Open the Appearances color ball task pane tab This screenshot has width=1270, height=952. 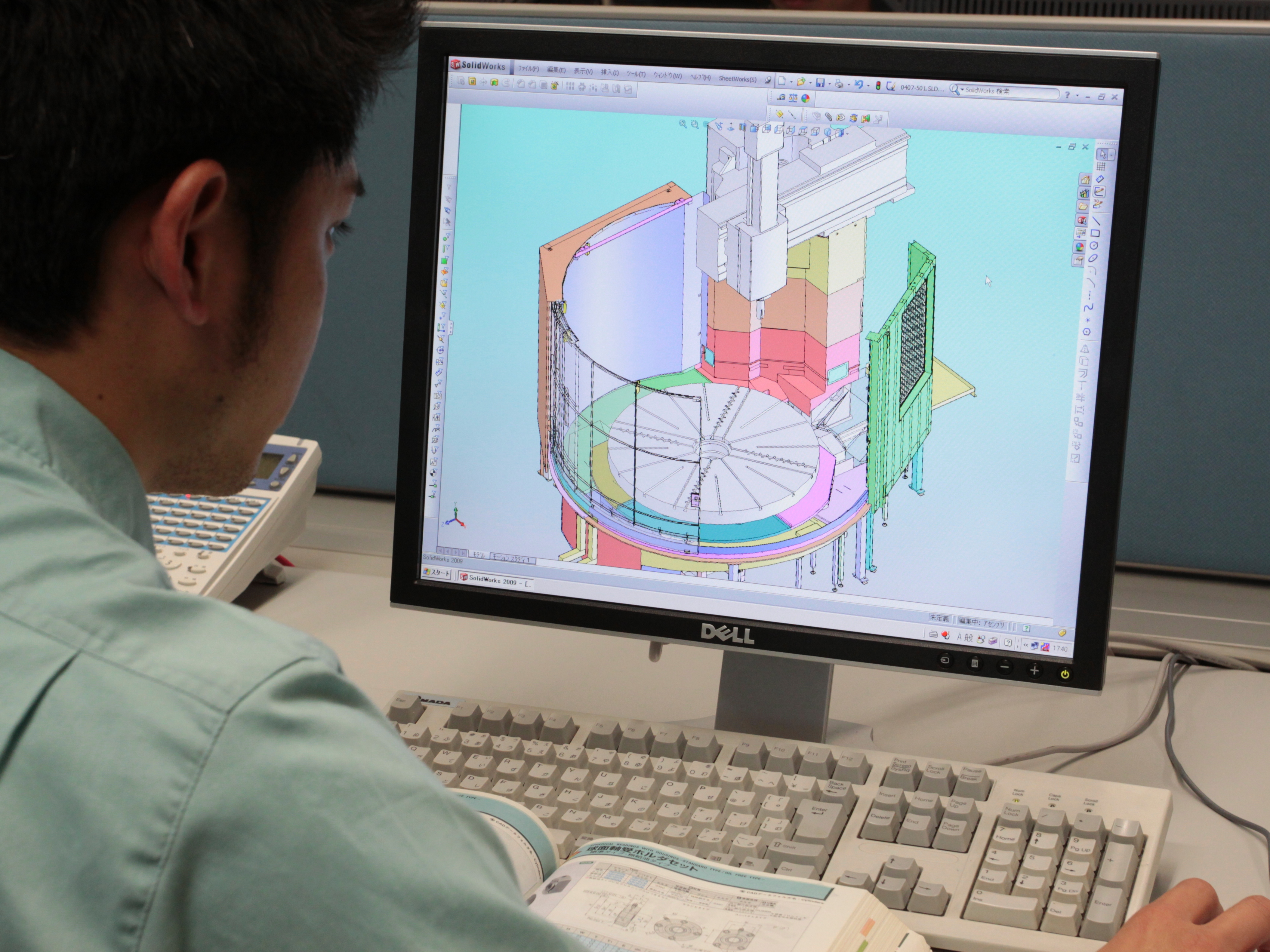pos(1080,247)
